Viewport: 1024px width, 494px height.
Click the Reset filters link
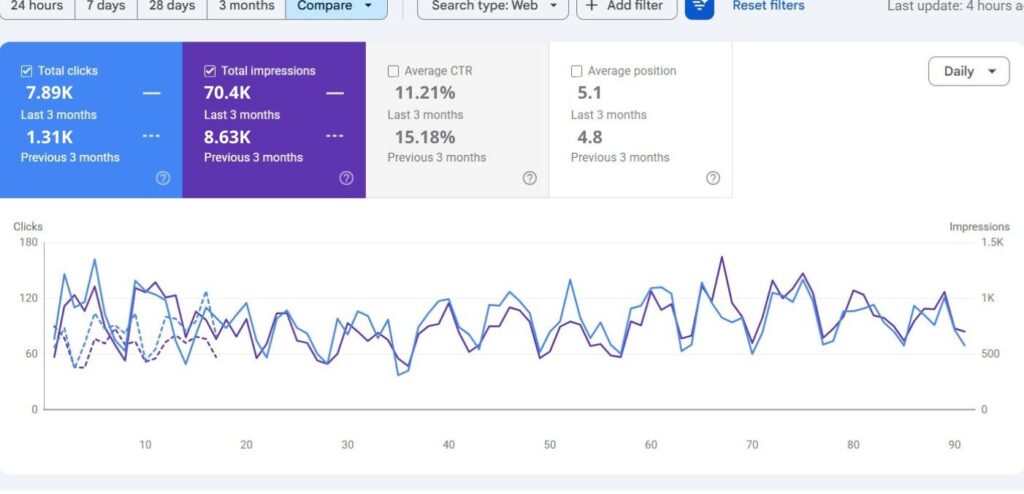point(768,6)
